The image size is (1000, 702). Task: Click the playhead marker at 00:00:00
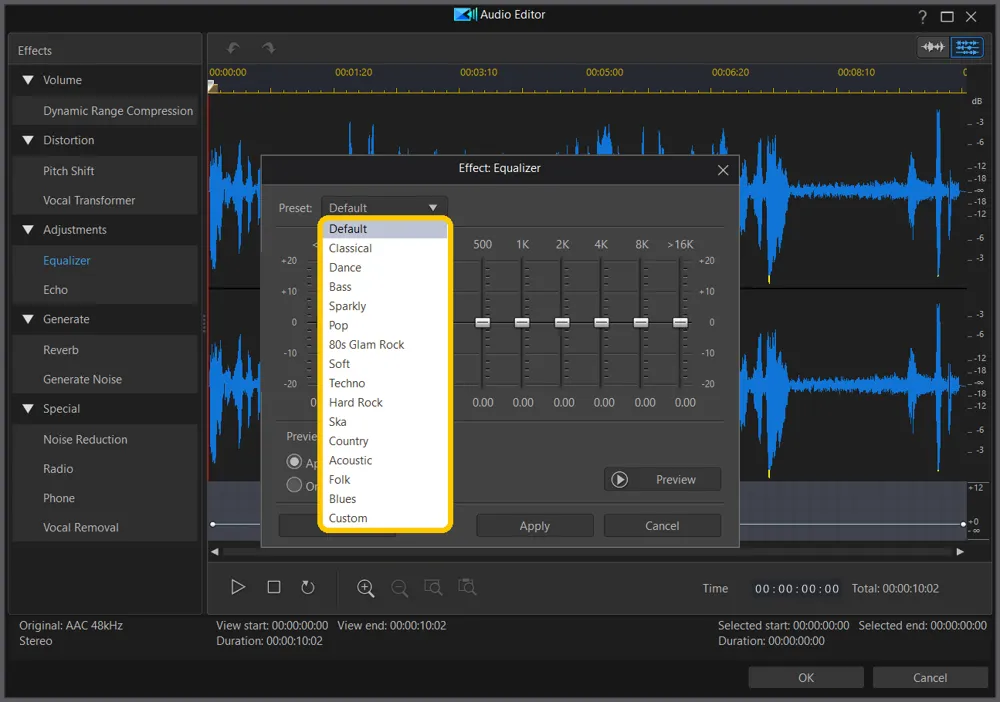click(x=213, y=87)
